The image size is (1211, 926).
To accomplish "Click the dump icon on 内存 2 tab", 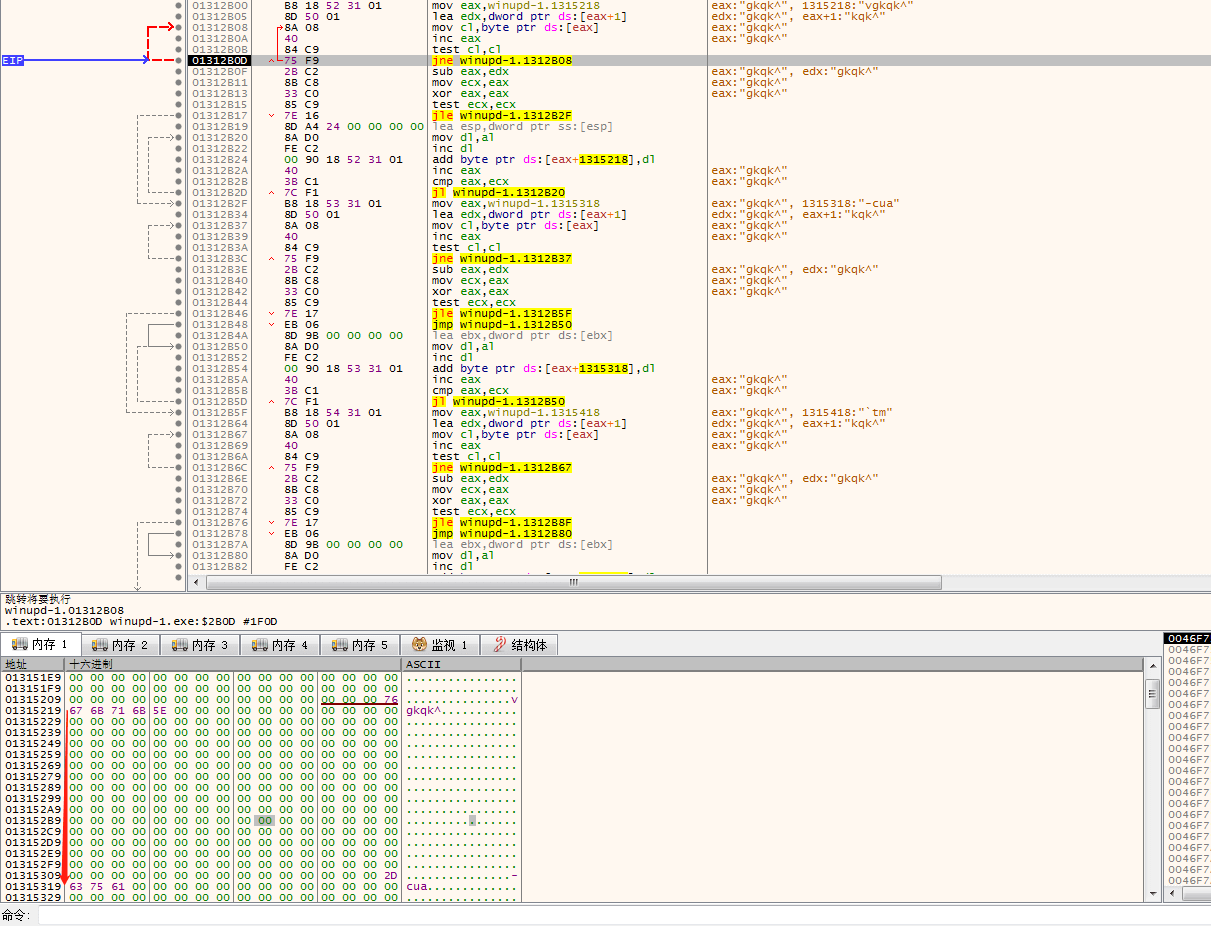I will 100,645.
